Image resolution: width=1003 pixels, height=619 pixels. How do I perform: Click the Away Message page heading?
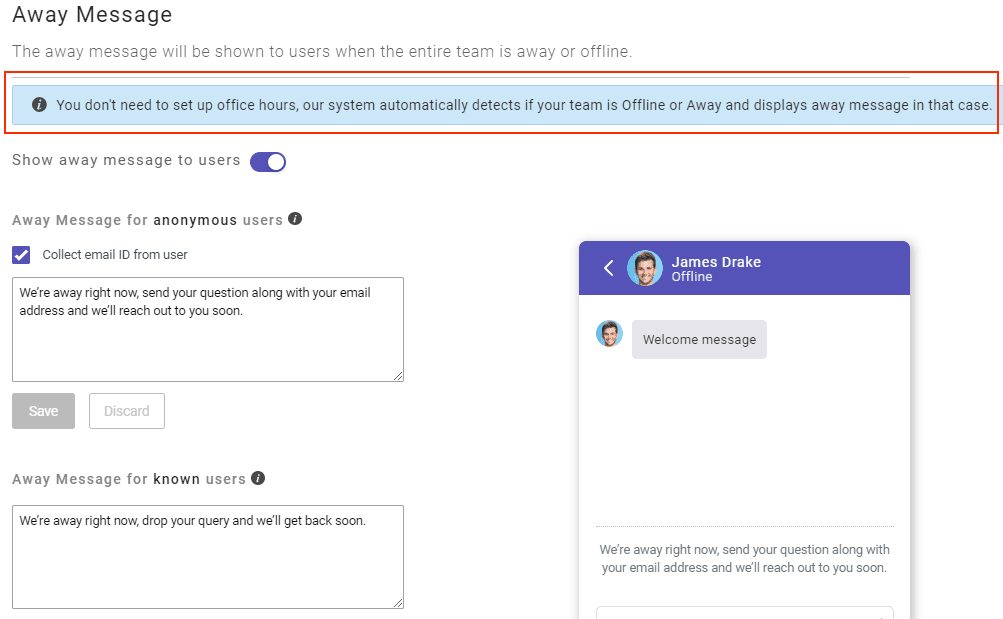(92, 15)
